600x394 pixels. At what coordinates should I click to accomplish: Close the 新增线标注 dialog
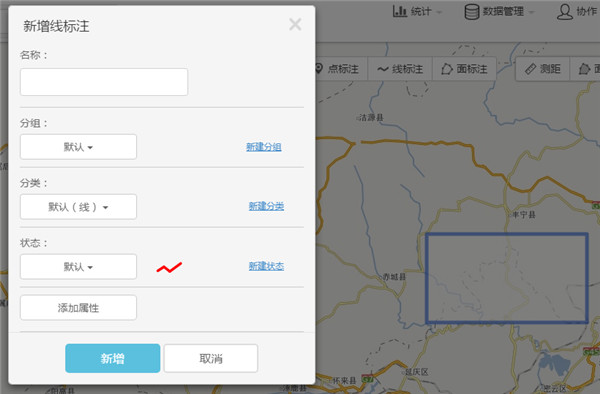(x=295, y=24)
